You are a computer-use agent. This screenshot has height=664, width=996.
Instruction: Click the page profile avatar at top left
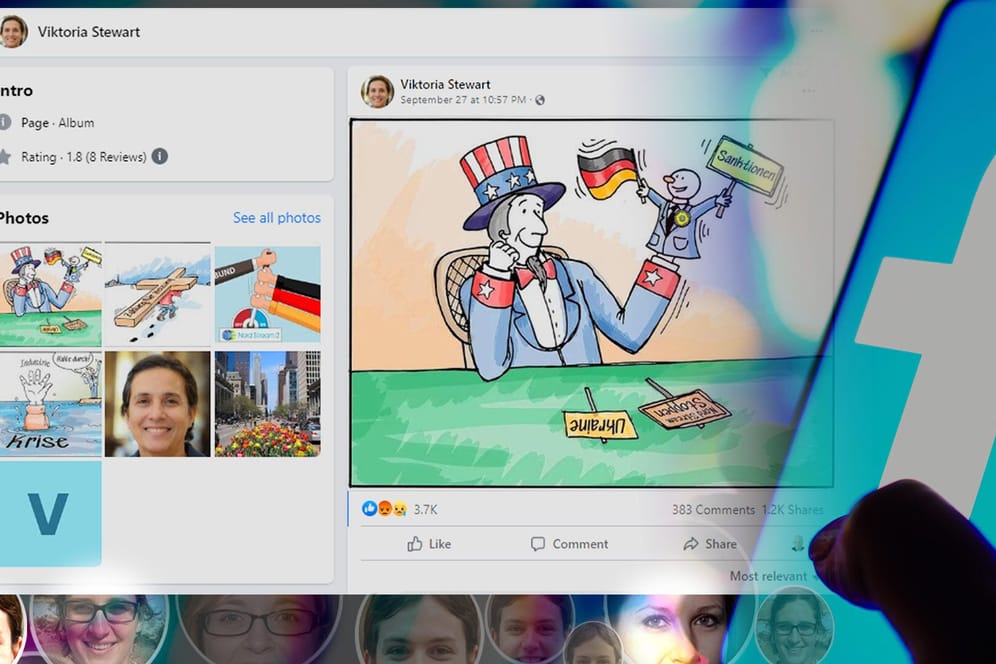click(13, 32)
